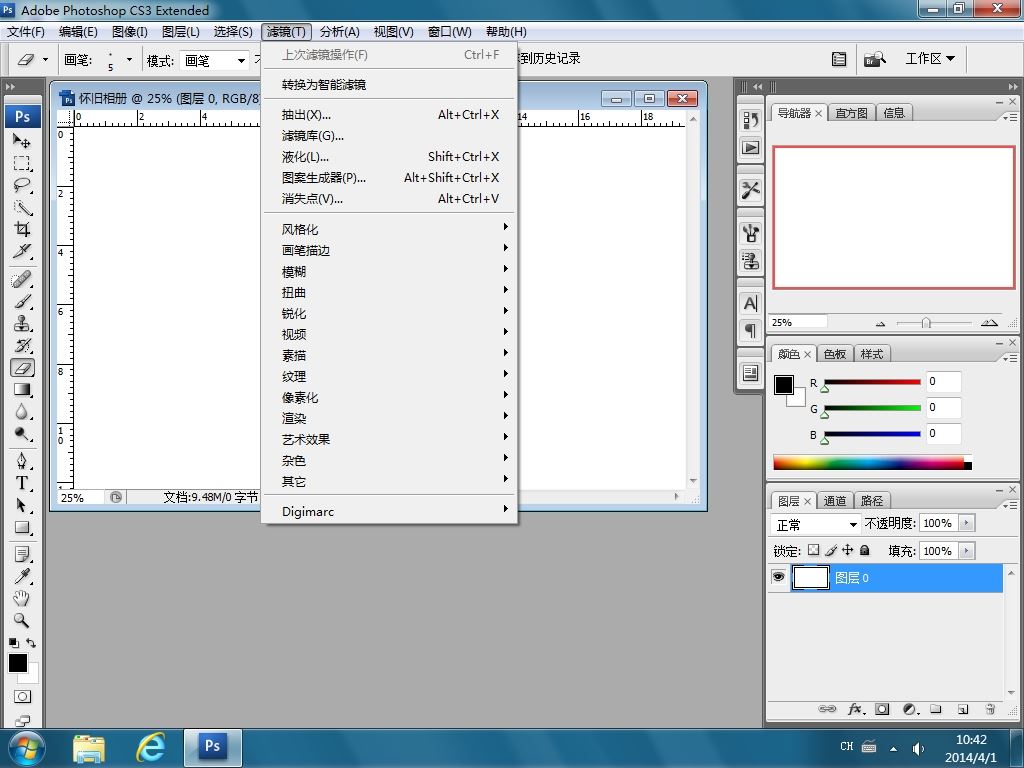This screenshot has width=1024, height=768.
Task: Open the Bridge browser icon
Action: [875, 59]
